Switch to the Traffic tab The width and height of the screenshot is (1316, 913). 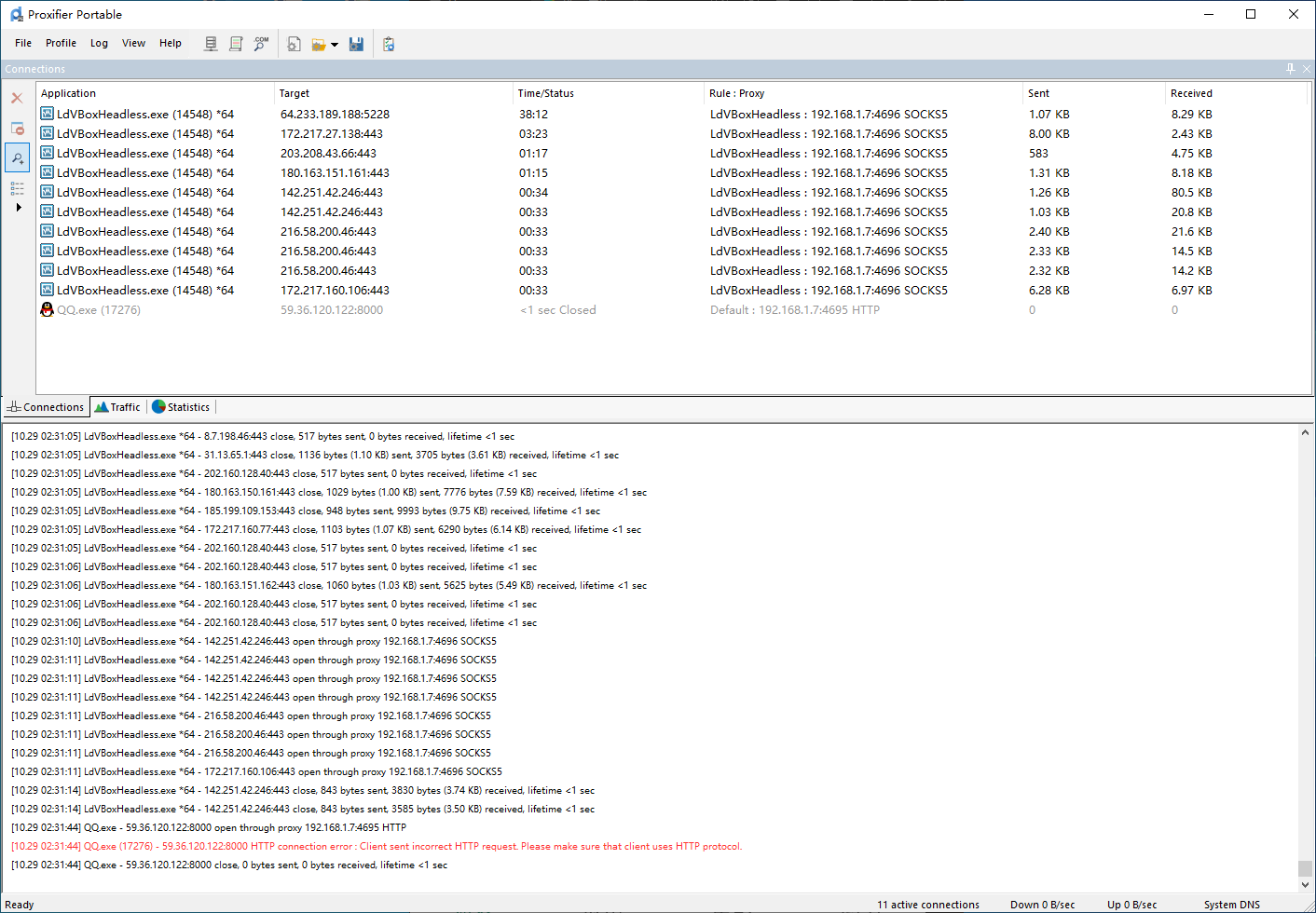pos(117,407)
